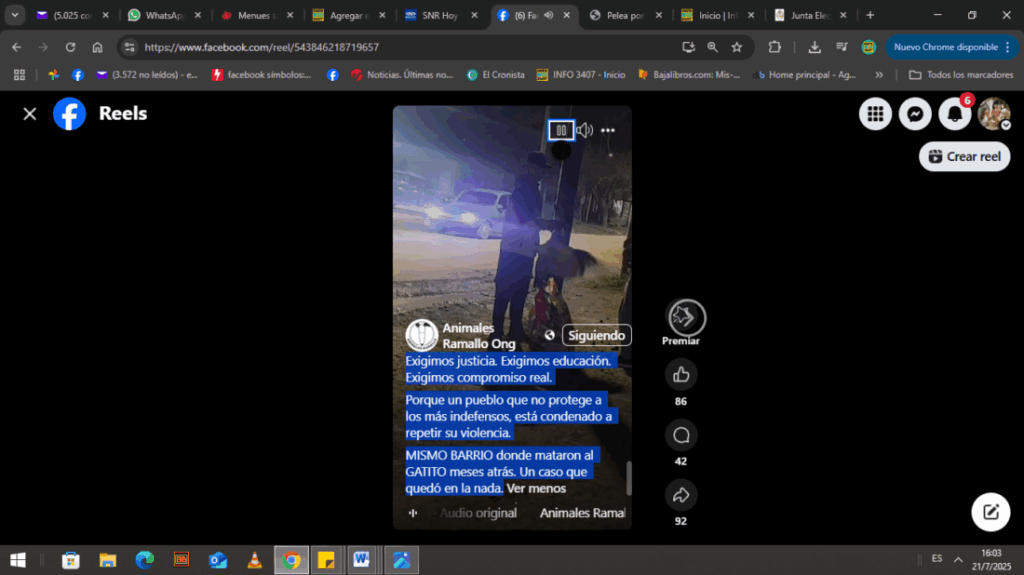1024x575 pixels.
Task: Open the reel's three-dot options menu
Action: click(608, 130)
